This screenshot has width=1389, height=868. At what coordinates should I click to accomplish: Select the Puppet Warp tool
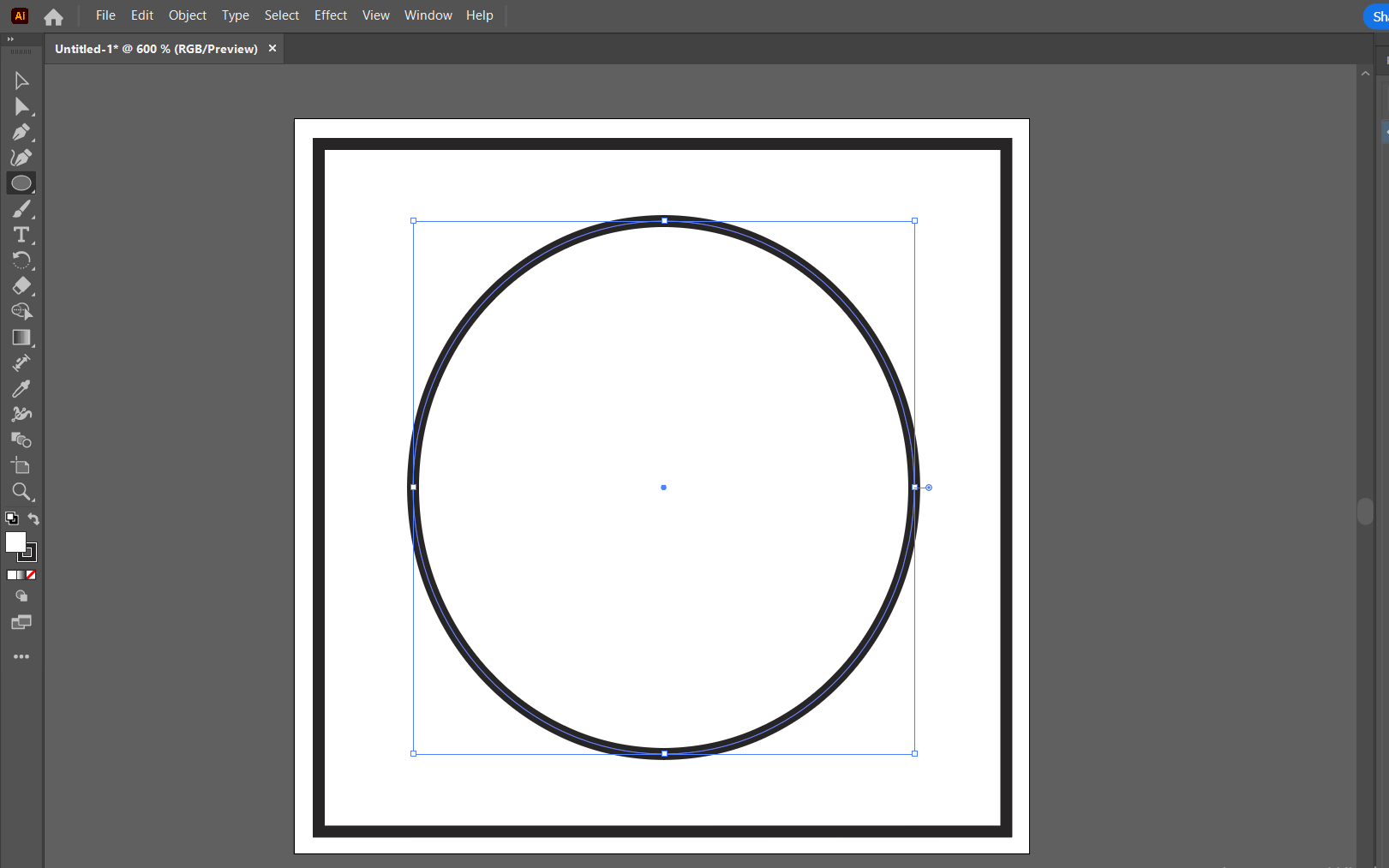coord(21,415)
